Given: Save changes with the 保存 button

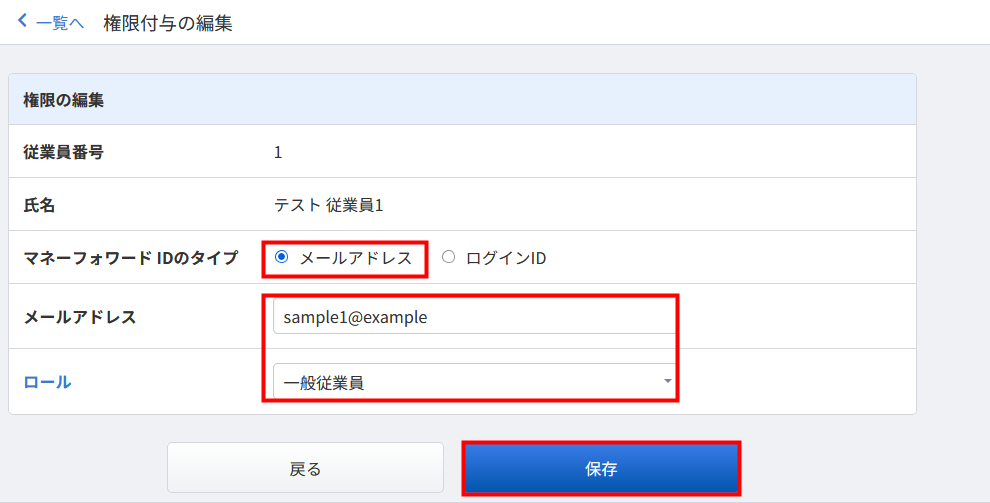Looking at the screenshot, I should [601, 468].
